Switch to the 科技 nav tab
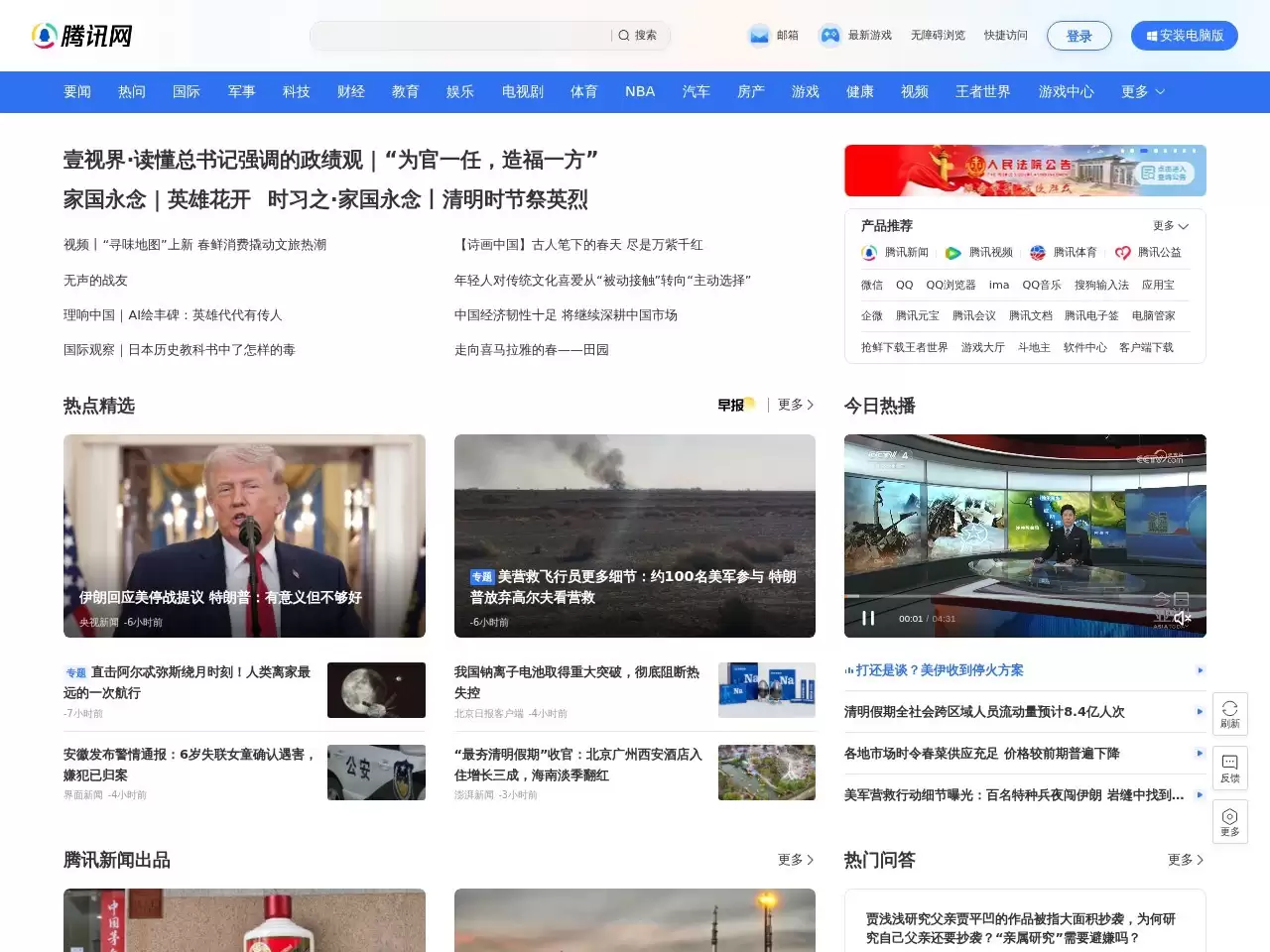Image resolution: width=1270 pixels, height=952 pixels. pyautogui.click(x=297, y=91)
